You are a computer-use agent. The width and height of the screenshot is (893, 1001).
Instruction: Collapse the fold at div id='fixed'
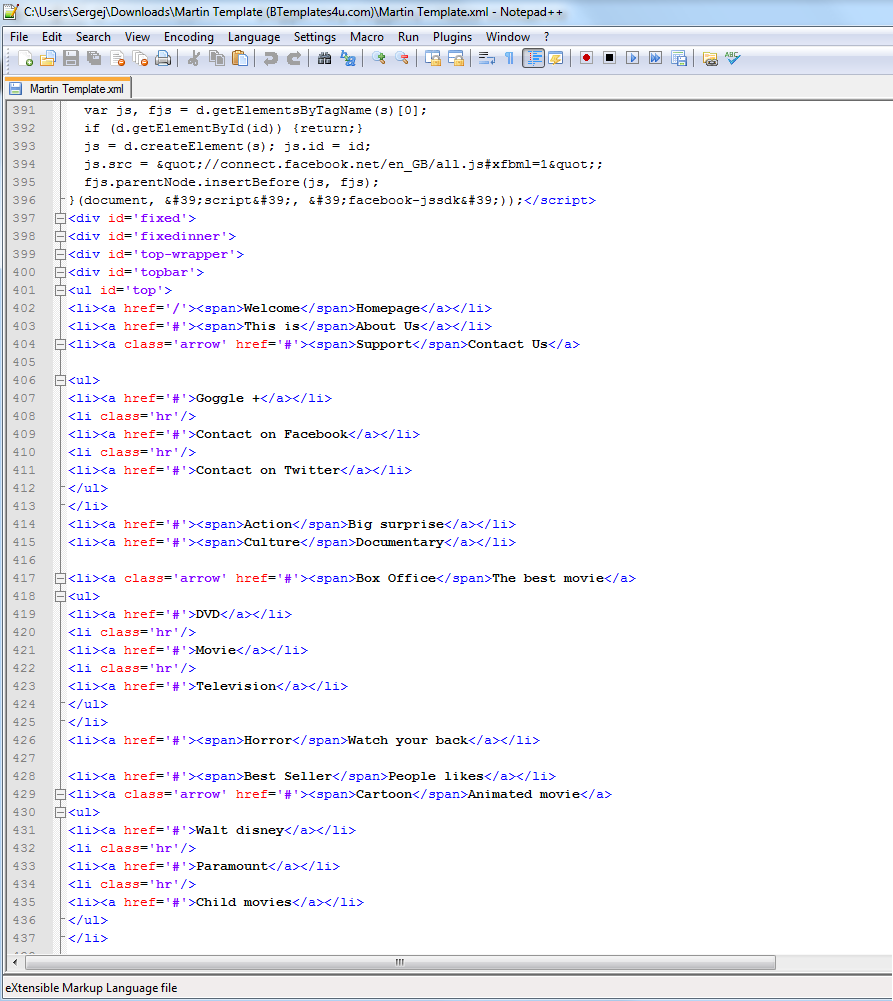point(60,218)
